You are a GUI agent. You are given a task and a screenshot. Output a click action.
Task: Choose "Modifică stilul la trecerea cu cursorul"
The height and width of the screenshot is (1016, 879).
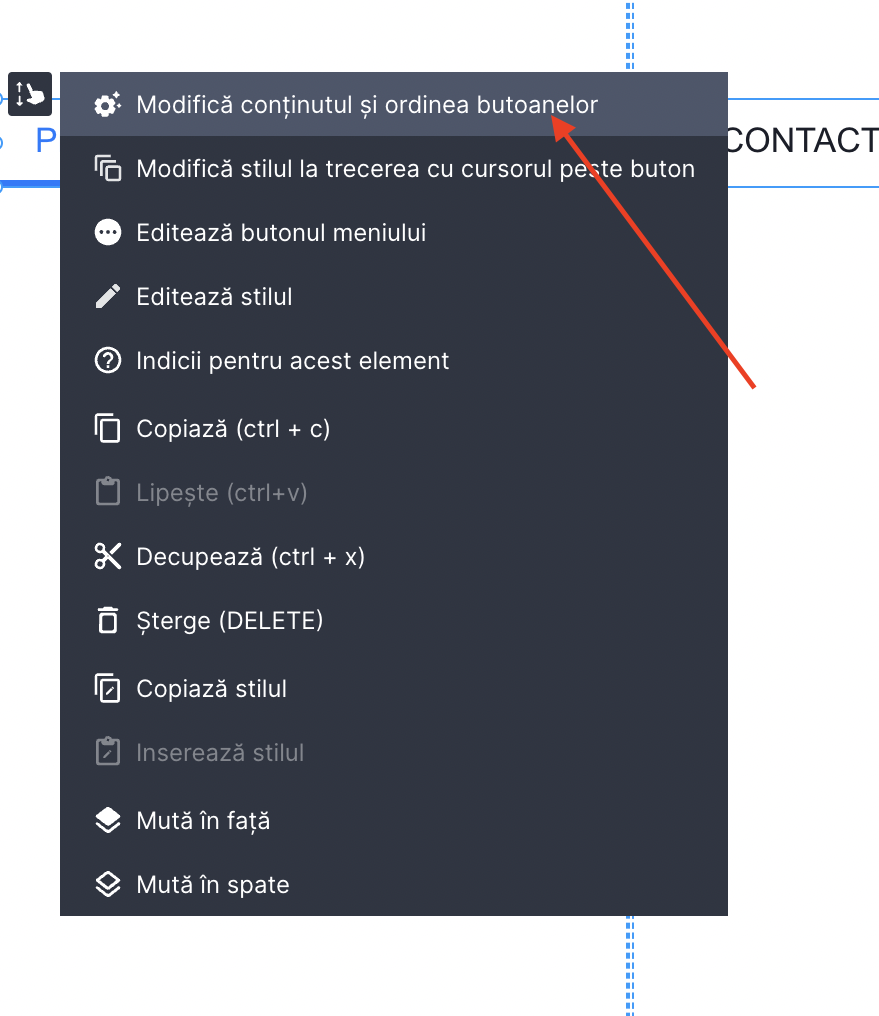[415, 169]
